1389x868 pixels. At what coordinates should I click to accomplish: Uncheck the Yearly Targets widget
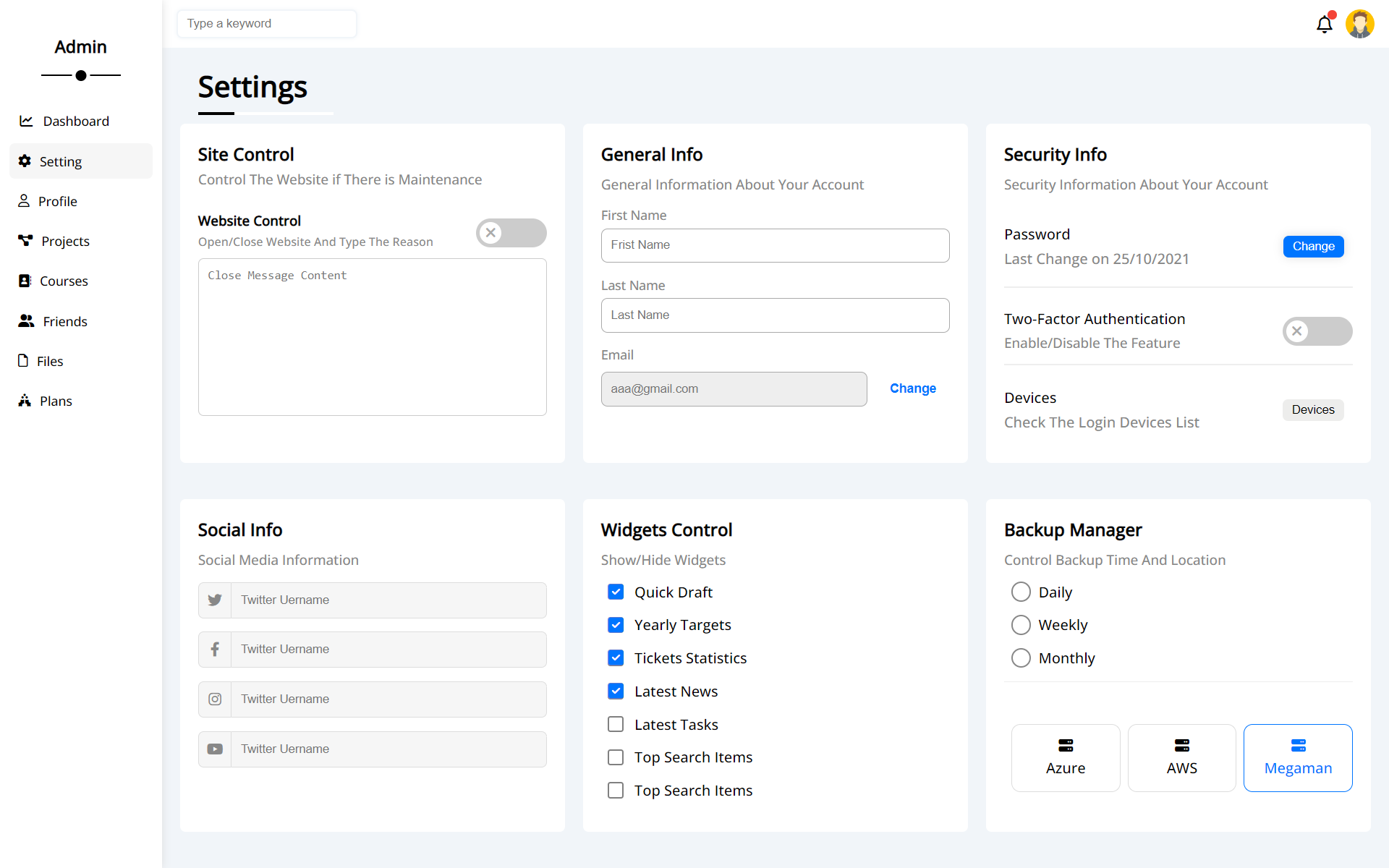[616, 625]
